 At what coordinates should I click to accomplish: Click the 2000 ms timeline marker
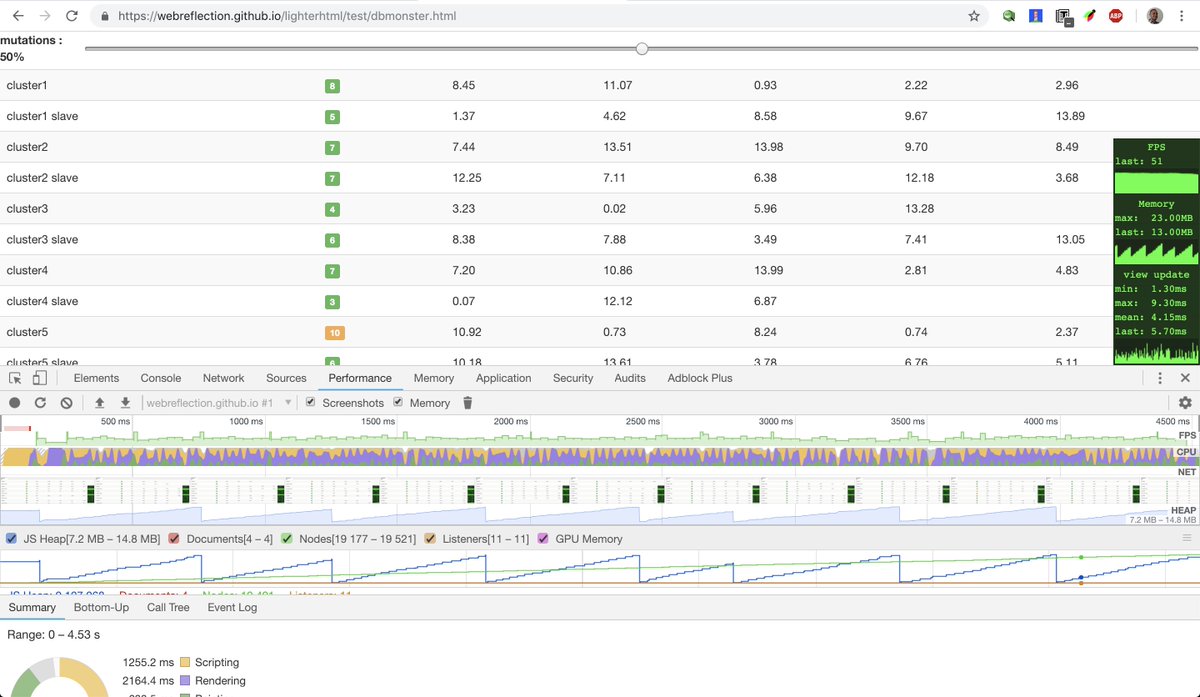click(x=510, y=422)
